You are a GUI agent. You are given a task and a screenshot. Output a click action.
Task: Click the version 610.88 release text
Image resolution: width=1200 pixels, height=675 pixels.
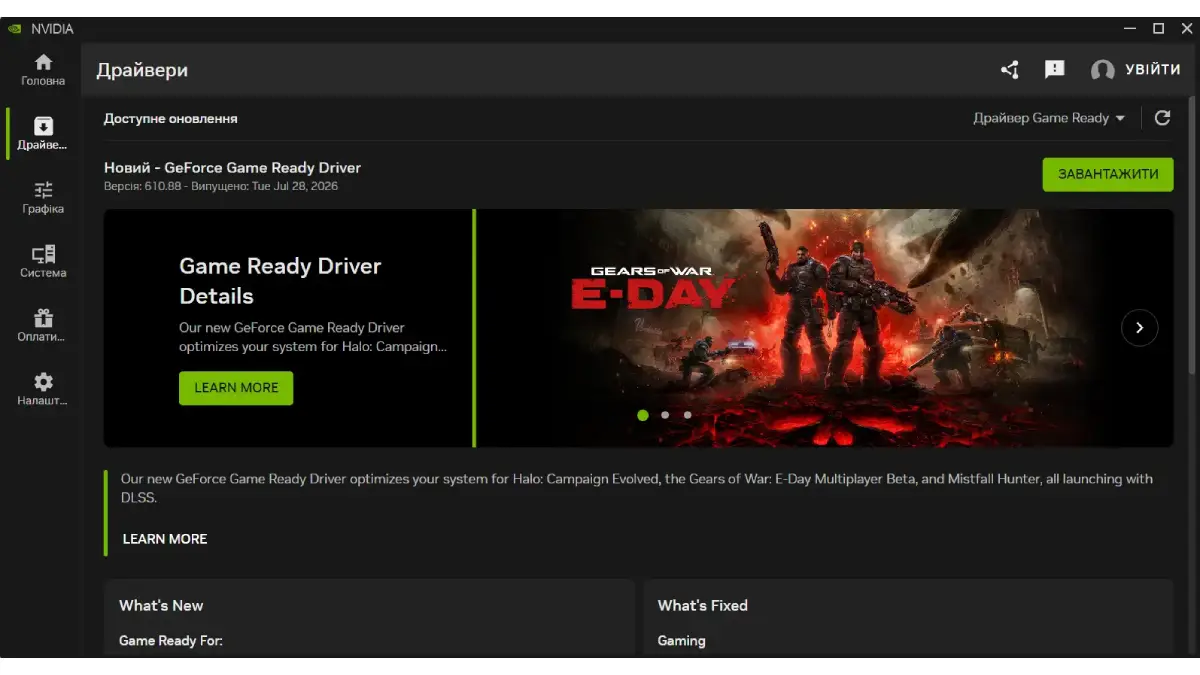(x=221, y=186)
